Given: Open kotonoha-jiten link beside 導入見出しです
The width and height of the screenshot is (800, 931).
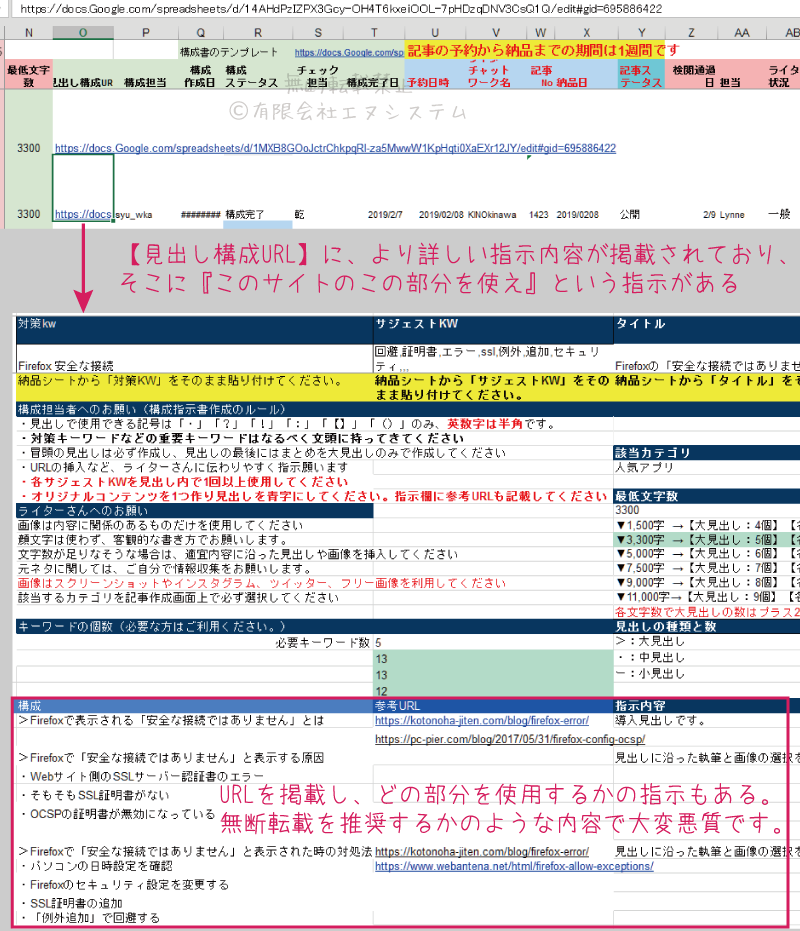Looking at the screenshot, I should (482, 720).
